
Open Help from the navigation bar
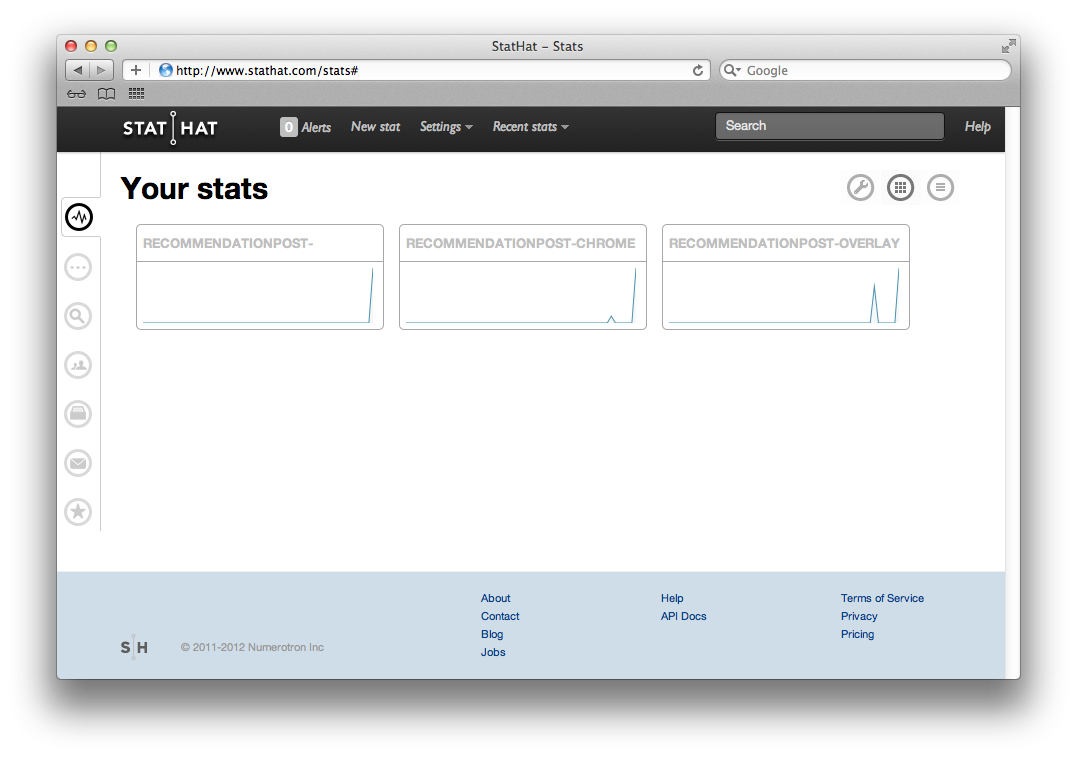pyautogui.click(x=977, y=126)
